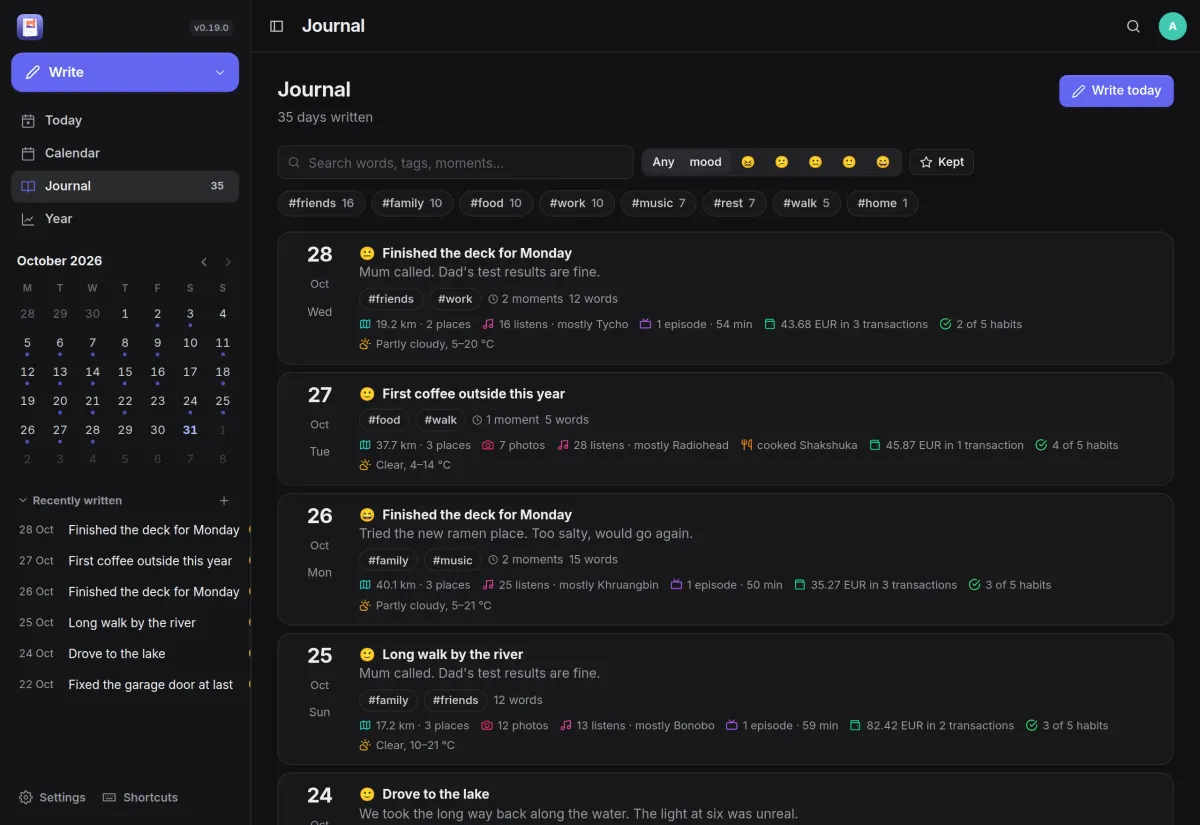
Task: Filter by the grinning mood emoji
Action: pos(883,162)
